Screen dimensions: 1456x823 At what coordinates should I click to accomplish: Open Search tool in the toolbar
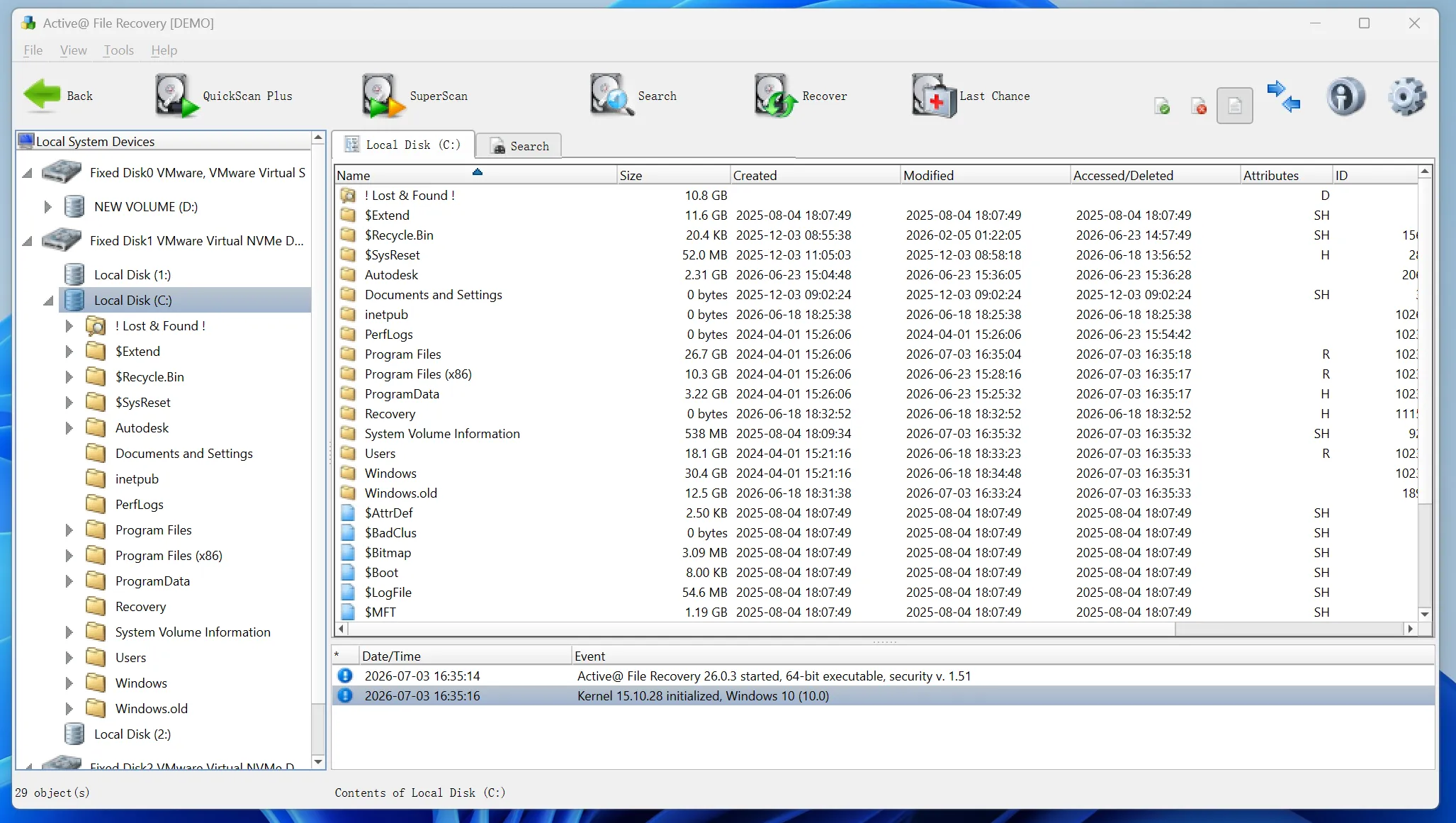tap(633, 96)
